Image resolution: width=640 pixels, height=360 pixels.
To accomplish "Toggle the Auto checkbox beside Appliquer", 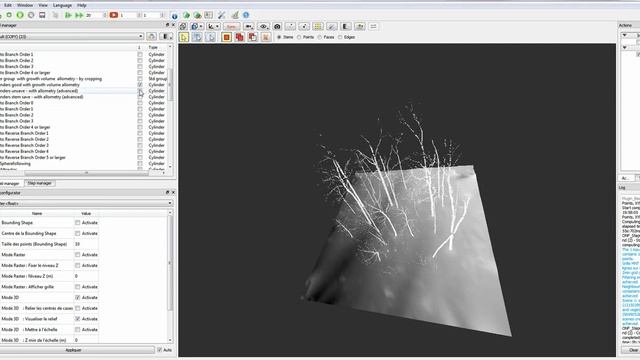I will 160,350.
